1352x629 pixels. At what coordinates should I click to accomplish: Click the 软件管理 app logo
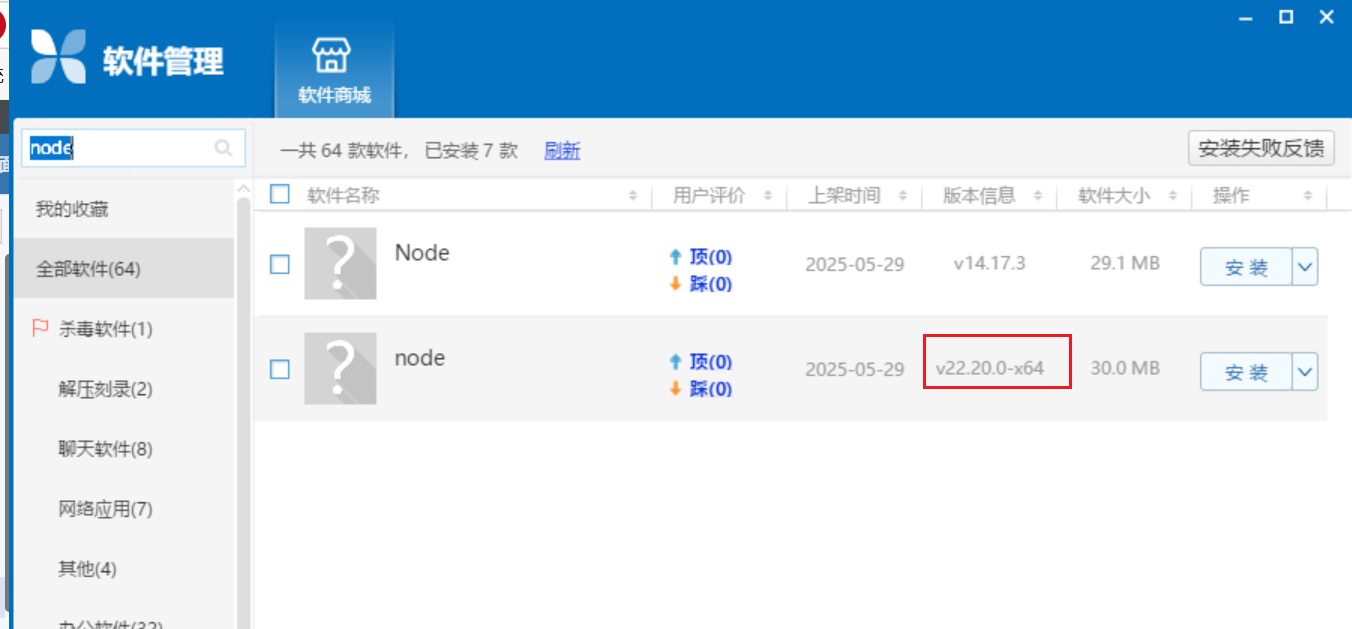pyautogui.click(x=59, y=57)
